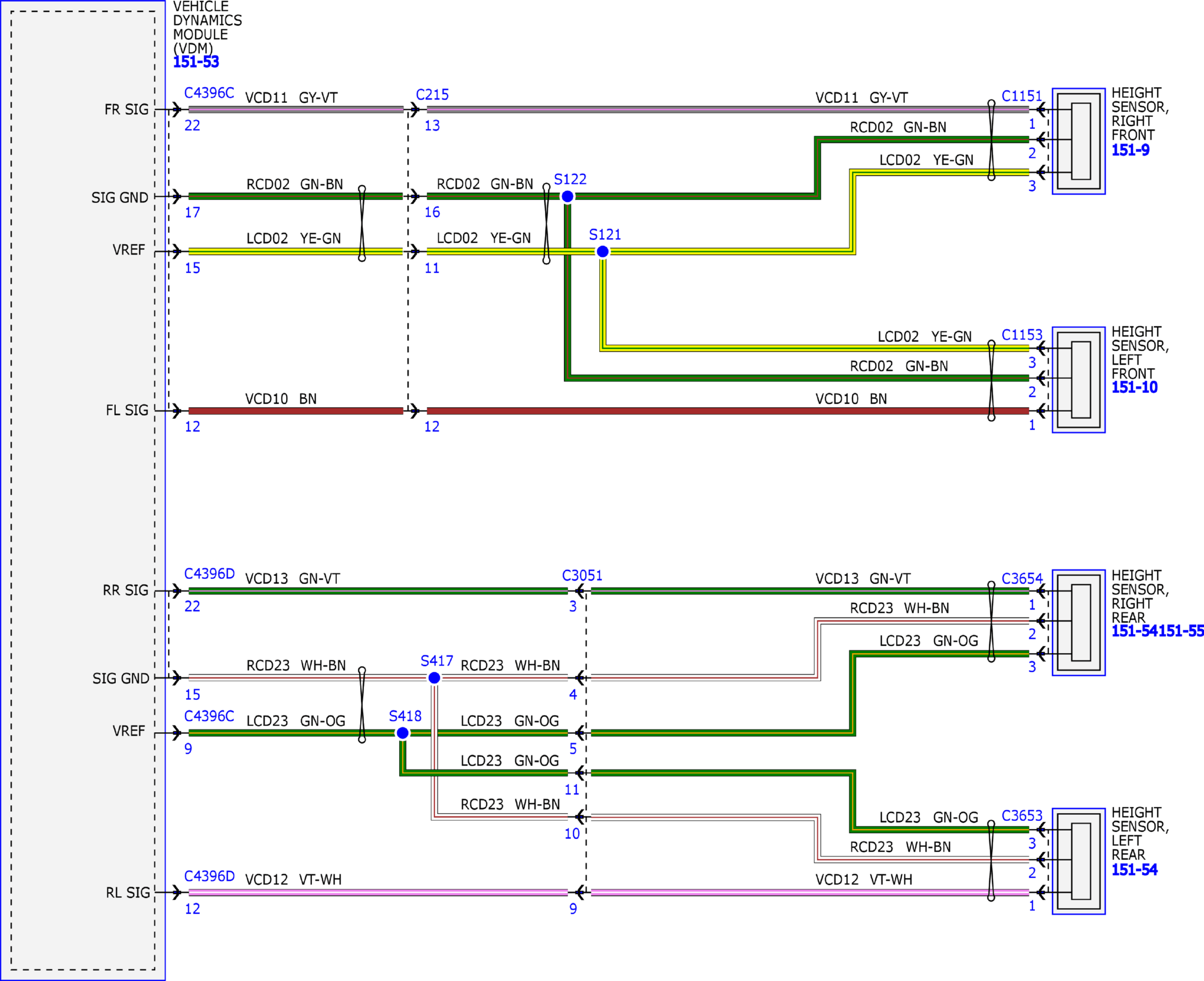Click the S122 splice dot
This screenshot has height=981, width=1204.
pos(568,197)
